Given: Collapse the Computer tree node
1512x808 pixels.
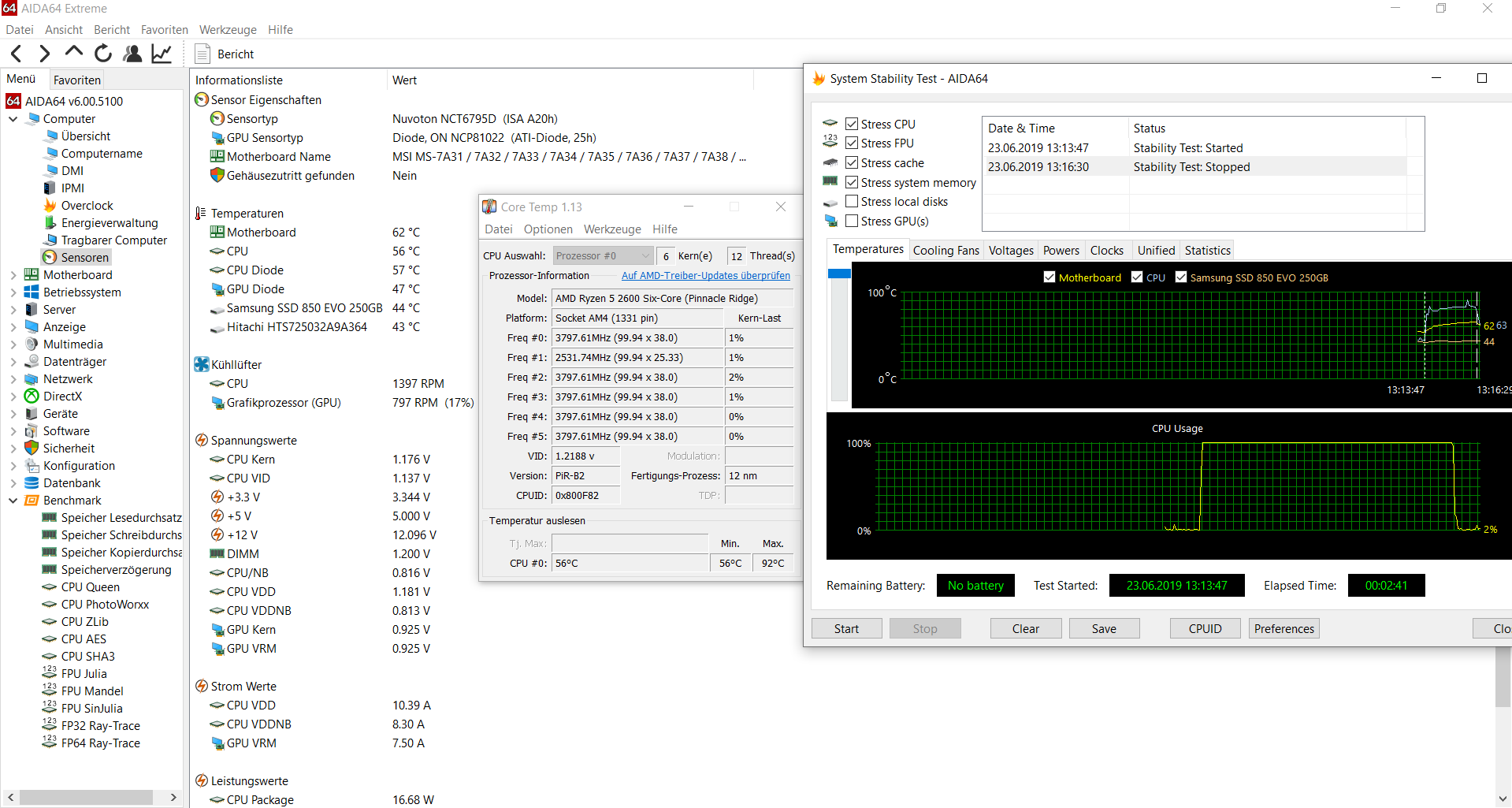Looking at the screenshot, I should (13, 119).
